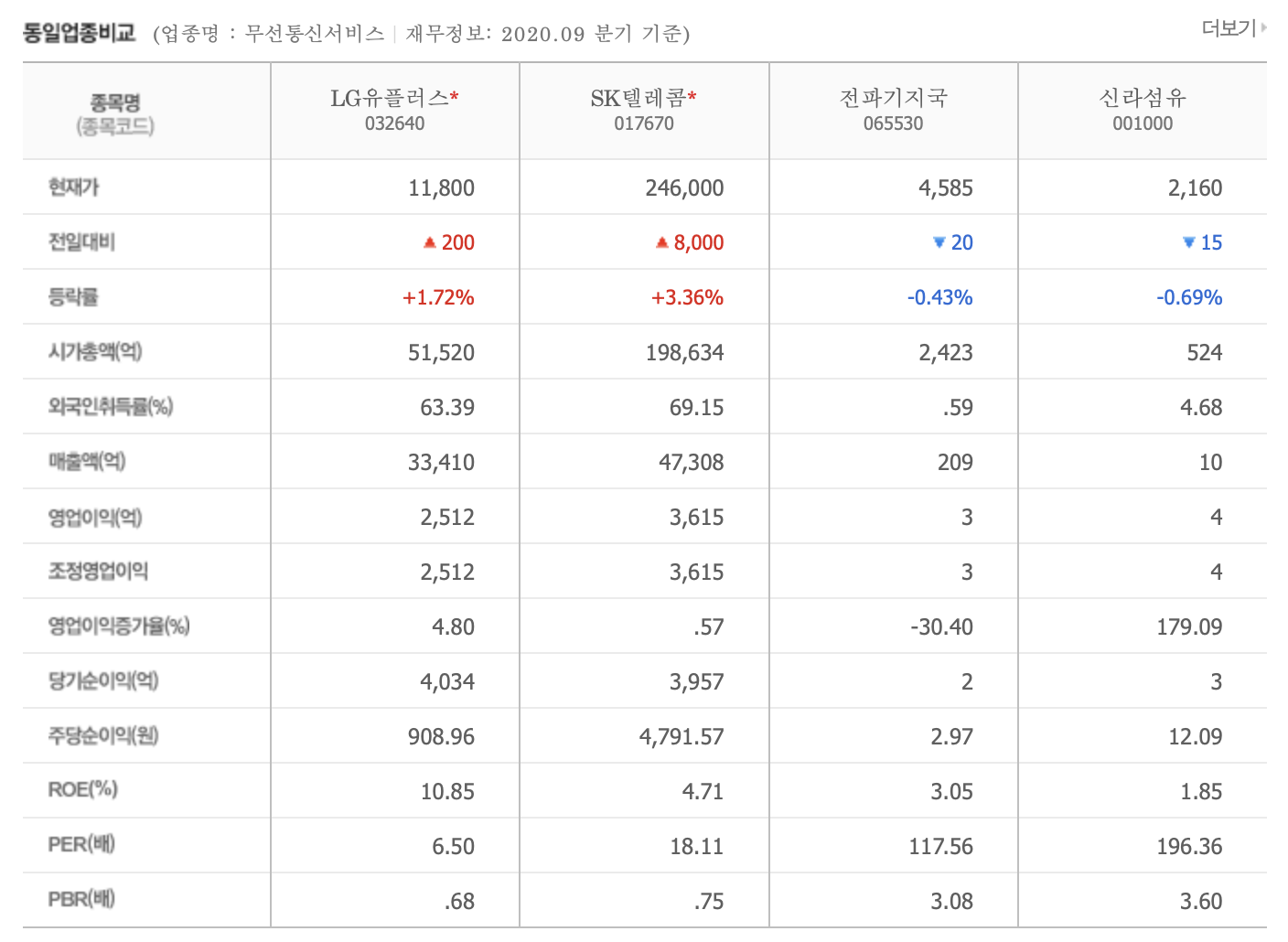Image resolution: width=1288 pixels, height=942 pixels.
Task: Click the +3.36% change rate
Action: 687,298
